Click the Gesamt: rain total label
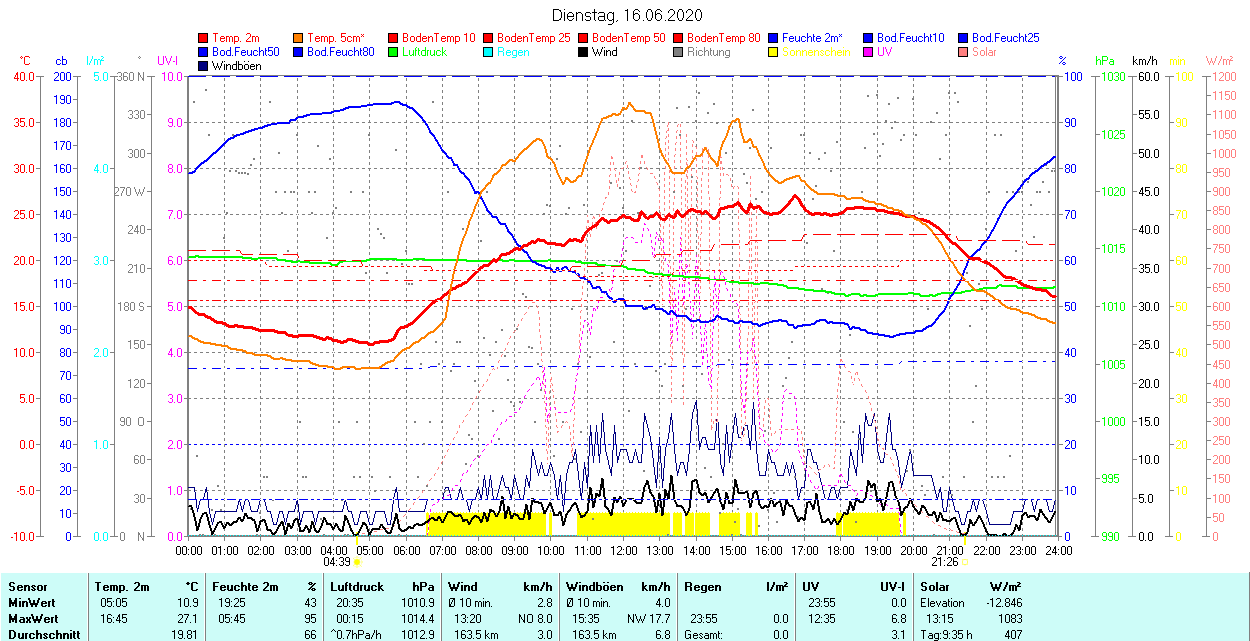The width and height of the screenshot is (1250, 641). coord(703,635)
